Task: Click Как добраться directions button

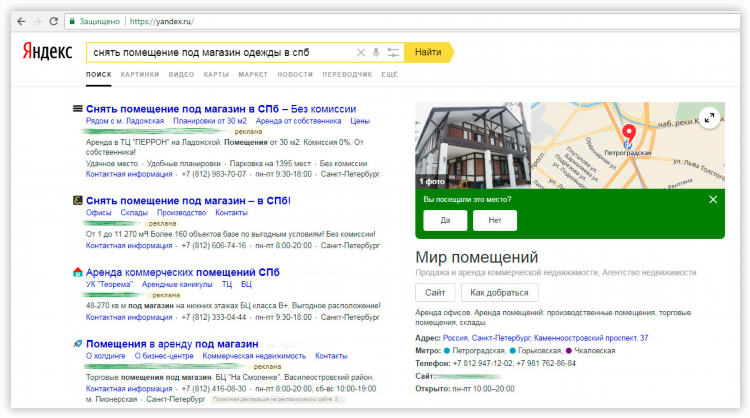Action: [499, 293]
